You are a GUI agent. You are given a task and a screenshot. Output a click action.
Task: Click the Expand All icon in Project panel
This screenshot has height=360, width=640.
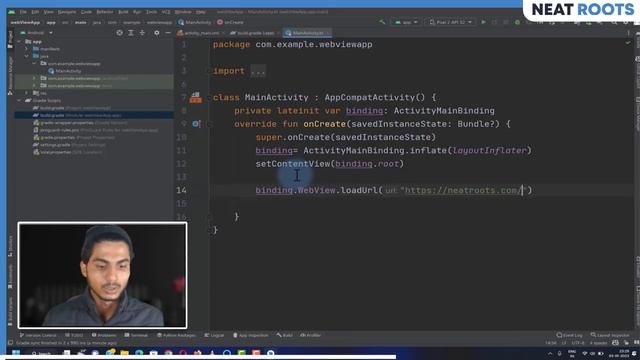point(131,33)
